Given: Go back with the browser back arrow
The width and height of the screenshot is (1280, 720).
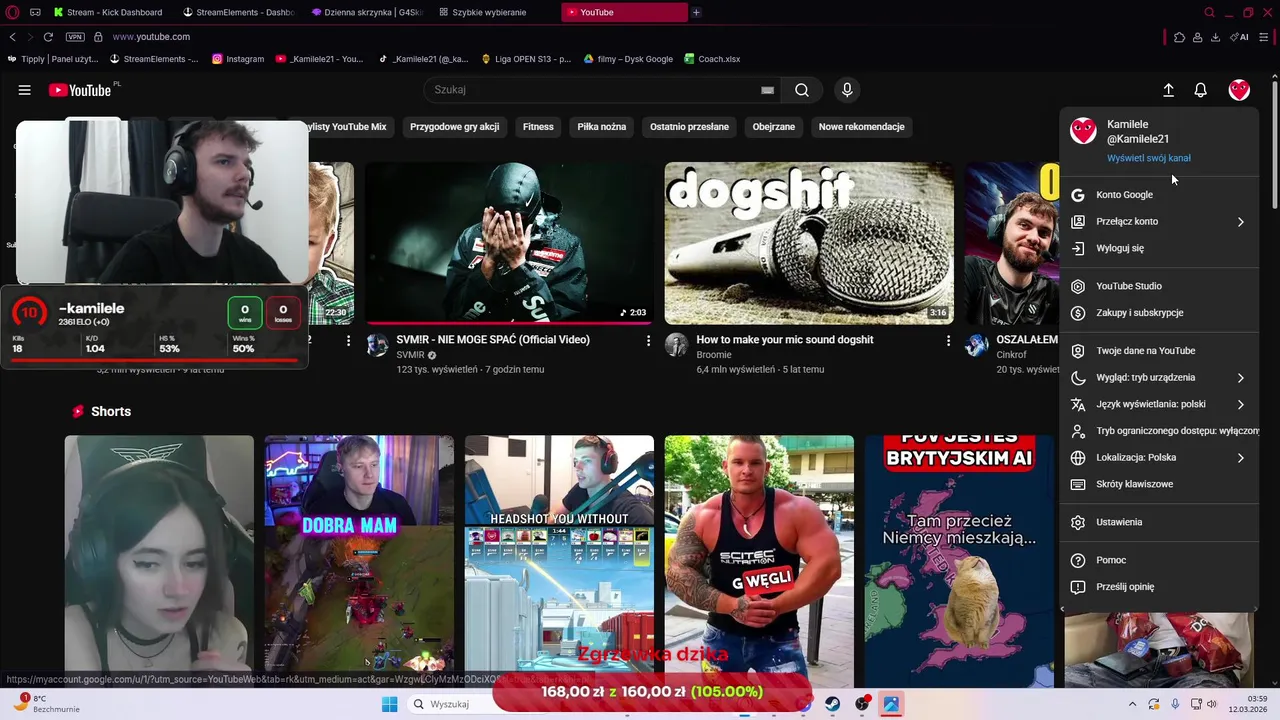Looking at the screenshot, I should (12, 37).
